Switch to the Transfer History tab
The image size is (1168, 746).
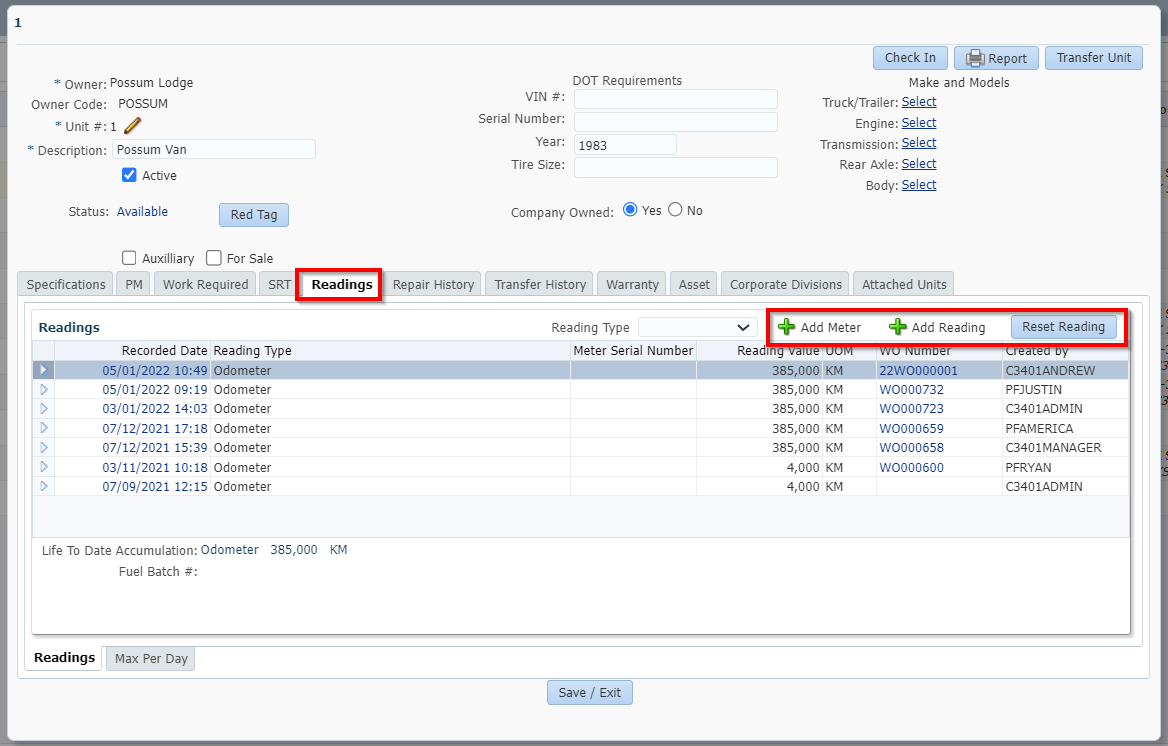click(x=540, y=284)
